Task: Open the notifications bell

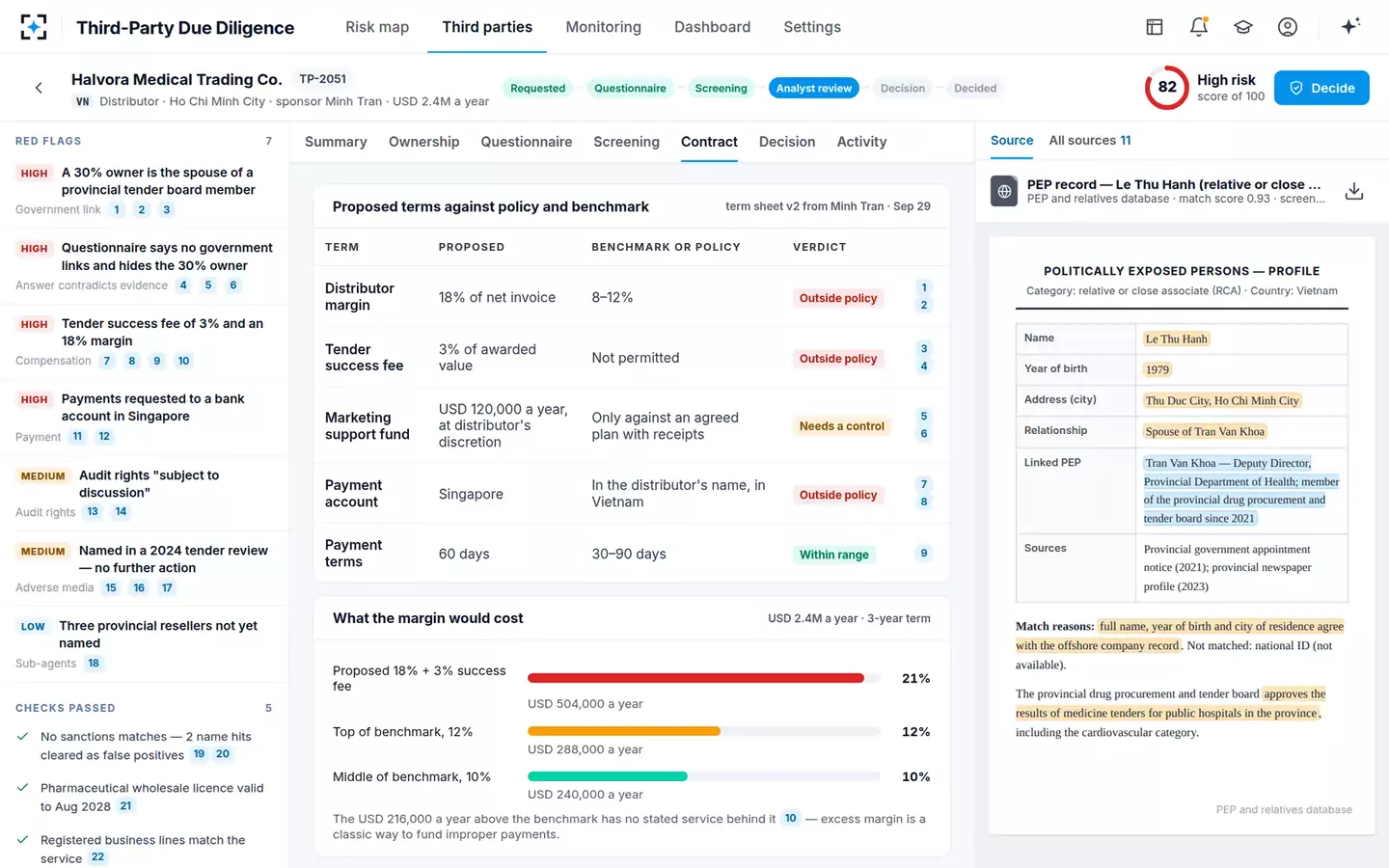Action: click(x=1199, y=27)
